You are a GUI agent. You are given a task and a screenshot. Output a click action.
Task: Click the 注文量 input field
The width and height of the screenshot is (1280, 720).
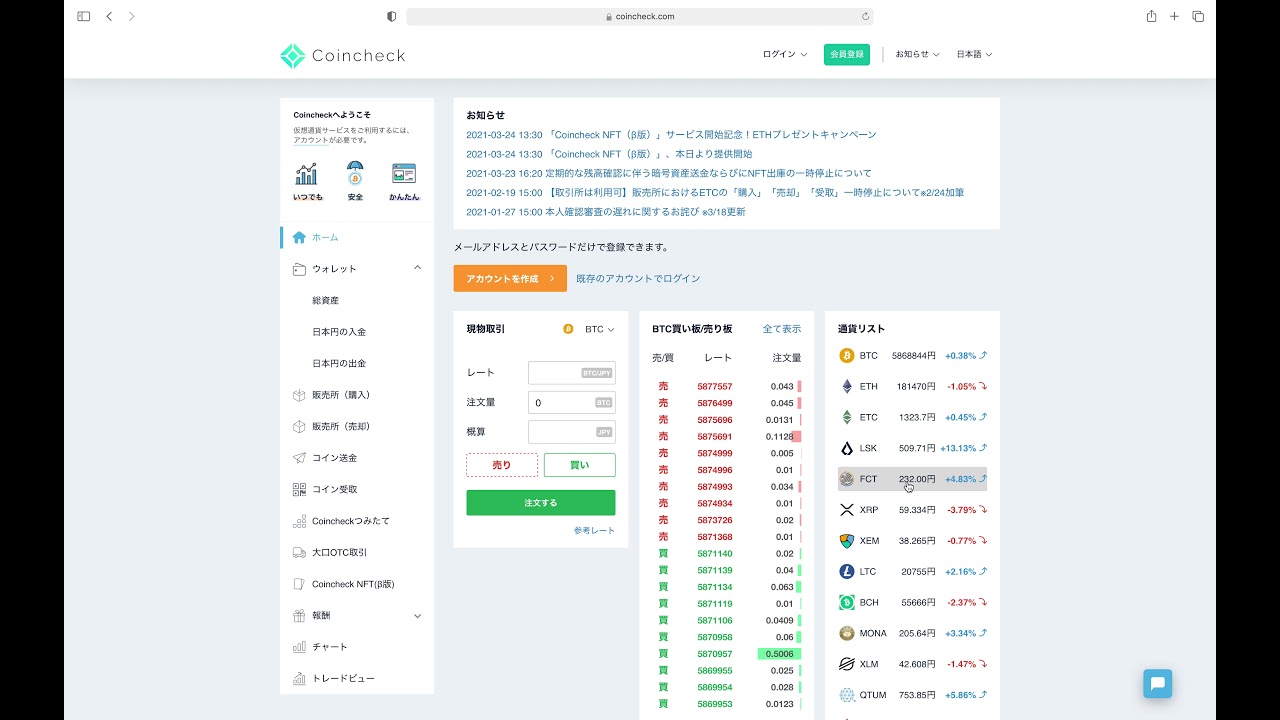[565, 403]
